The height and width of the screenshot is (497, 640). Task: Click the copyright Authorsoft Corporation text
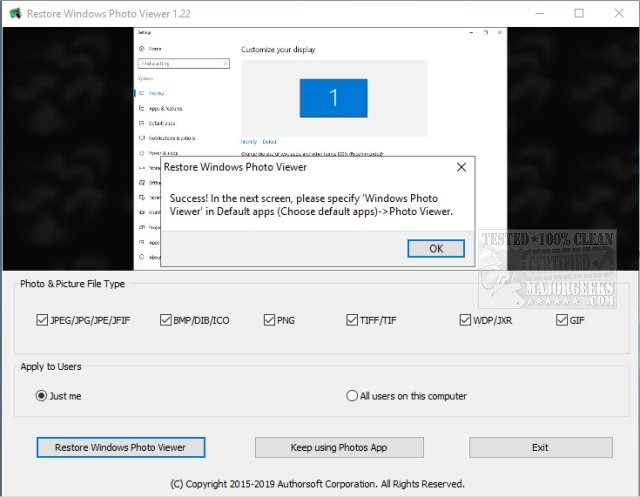point(318,484)
